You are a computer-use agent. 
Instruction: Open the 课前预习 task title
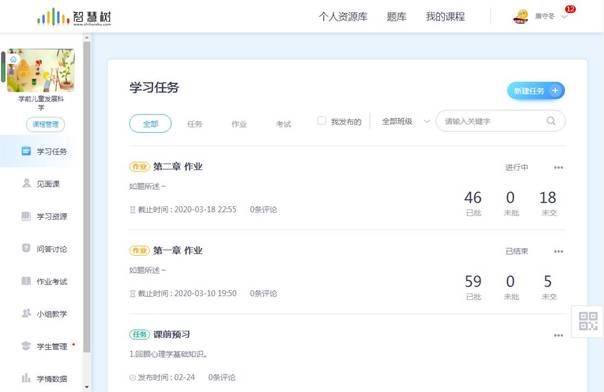coord(171,334)
